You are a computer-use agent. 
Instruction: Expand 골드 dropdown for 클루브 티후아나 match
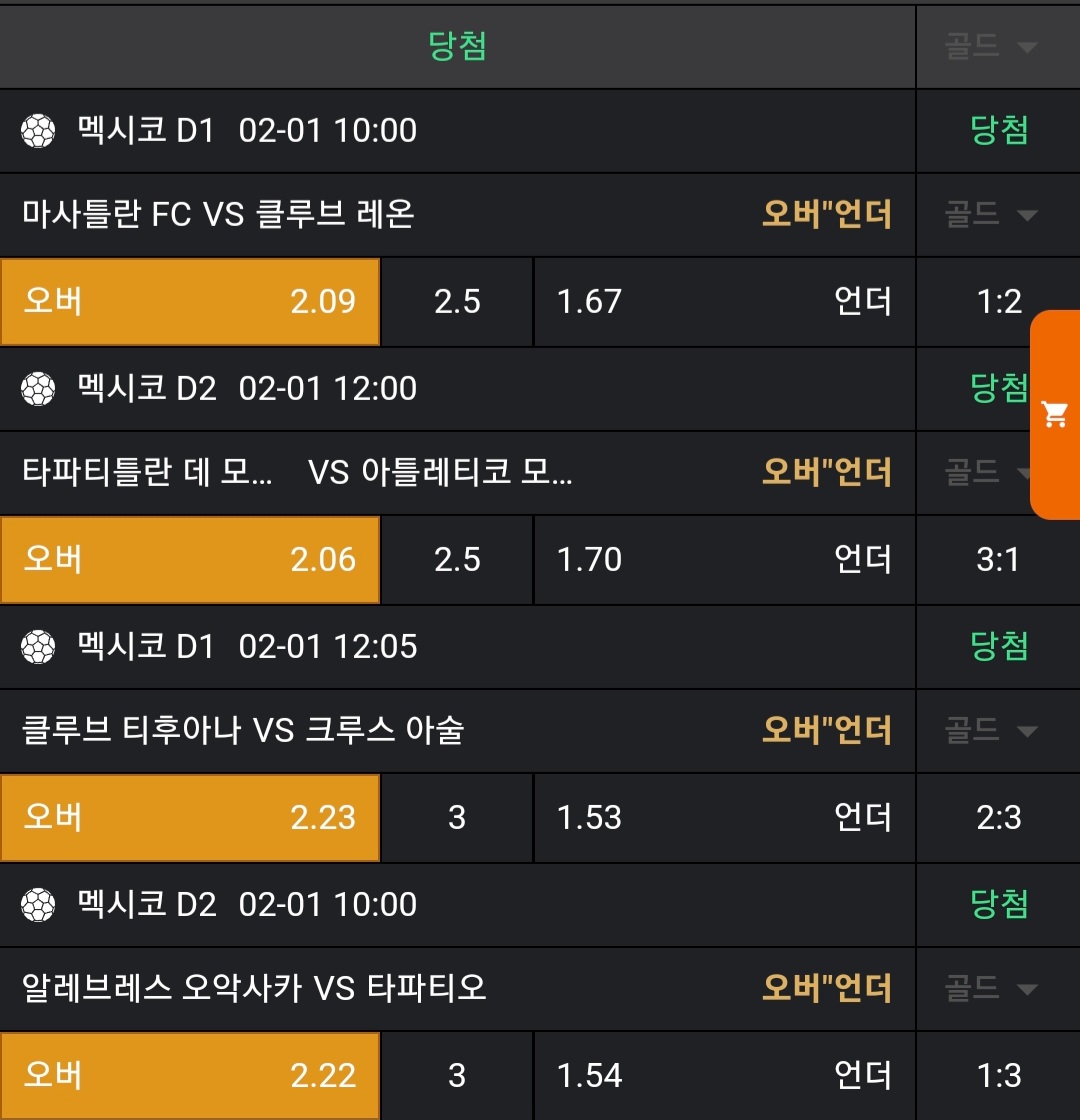[990, 731]
